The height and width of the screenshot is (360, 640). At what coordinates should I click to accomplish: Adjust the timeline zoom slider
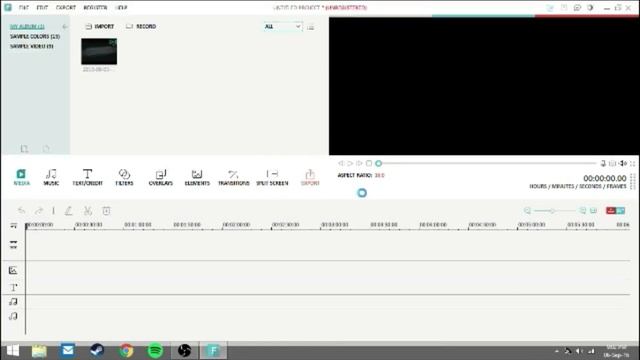point(555,211)
